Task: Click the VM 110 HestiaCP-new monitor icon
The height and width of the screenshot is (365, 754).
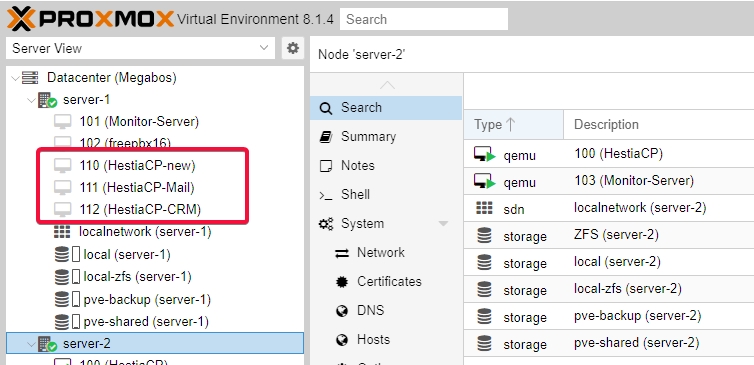Action: (63, 165)
